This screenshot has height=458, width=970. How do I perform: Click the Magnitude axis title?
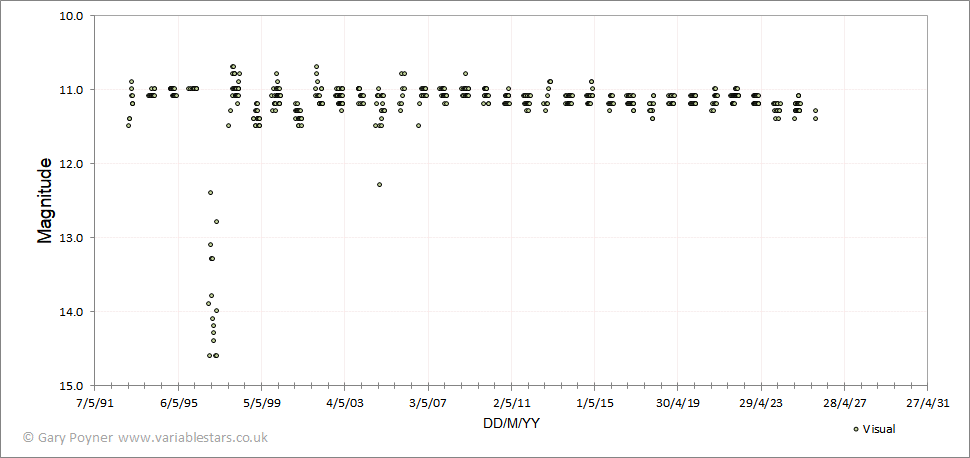coord(45,201)
